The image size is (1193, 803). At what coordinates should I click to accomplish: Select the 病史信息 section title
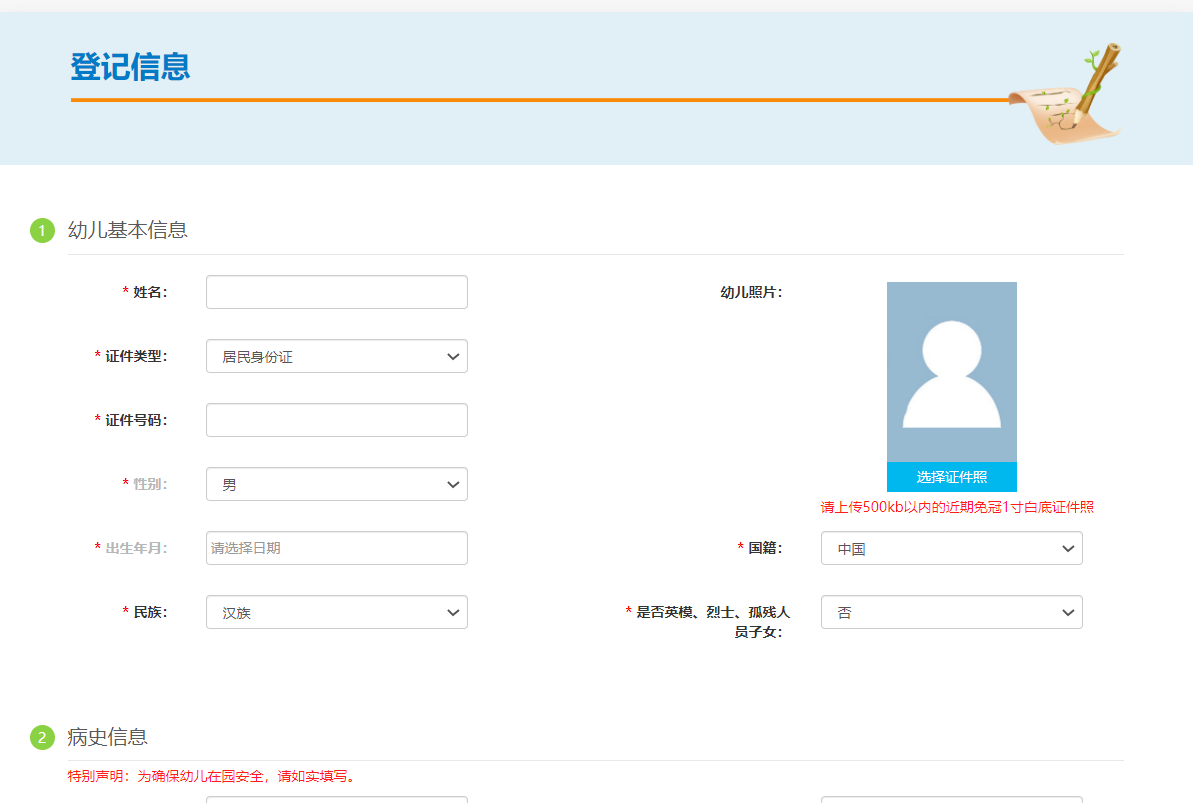pyautogui.click(x=107, y=737)
